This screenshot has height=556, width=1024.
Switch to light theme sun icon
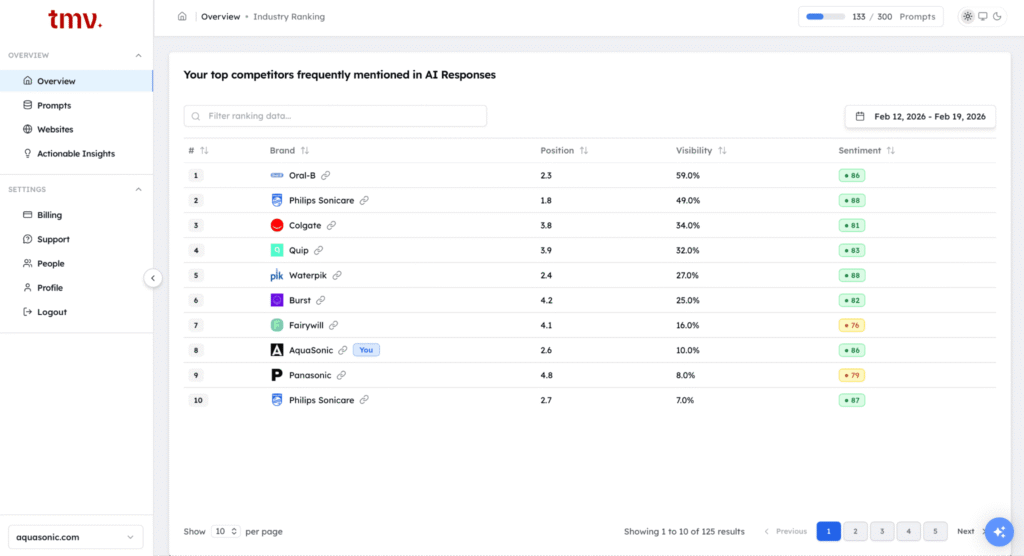(968, 16)
